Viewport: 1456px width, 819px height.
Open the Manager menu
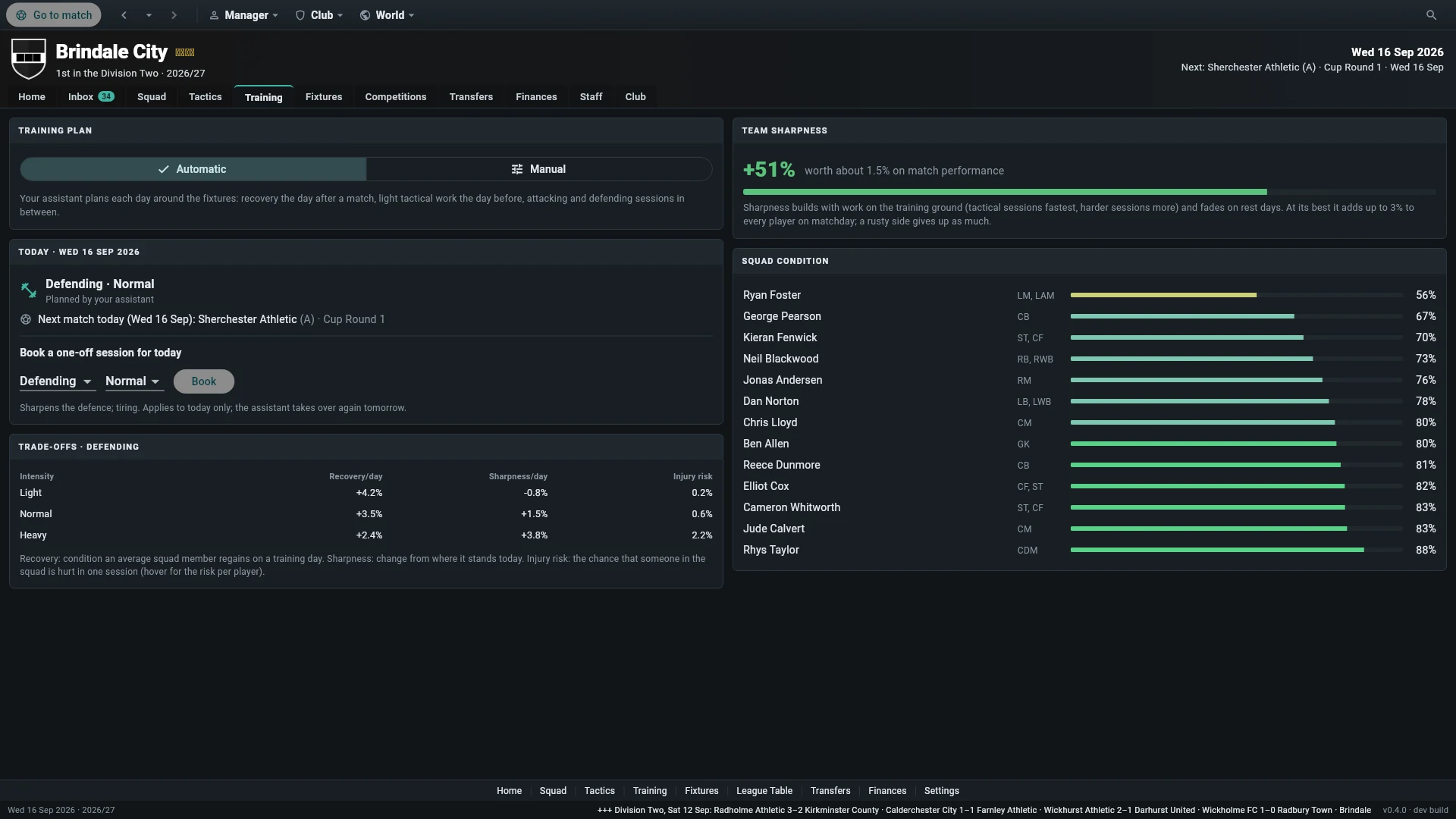[244, 15]
